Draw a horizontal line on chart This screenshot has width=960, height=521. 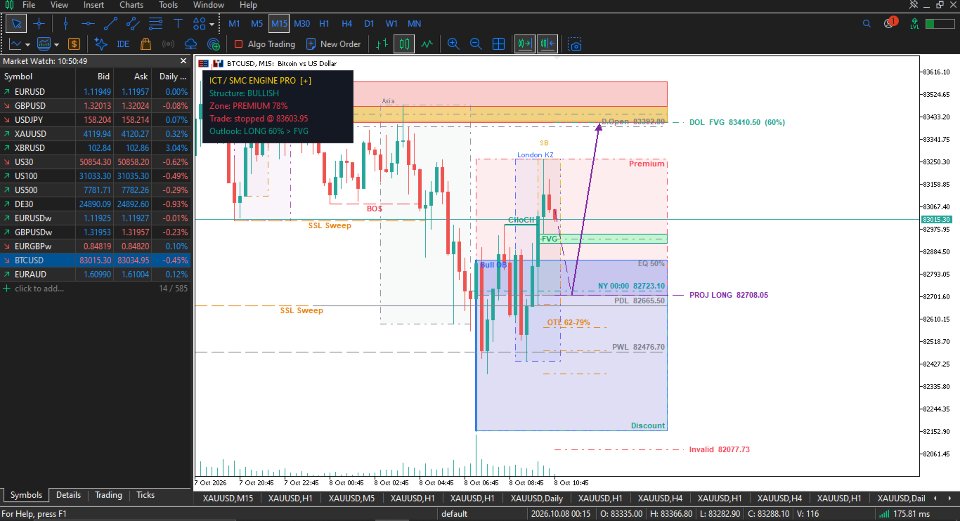(88, 24)
